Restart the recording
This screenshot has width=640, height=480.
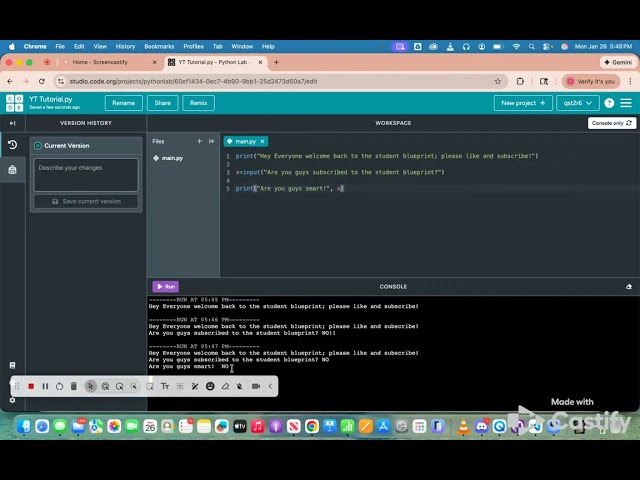(x=59, y=386)
